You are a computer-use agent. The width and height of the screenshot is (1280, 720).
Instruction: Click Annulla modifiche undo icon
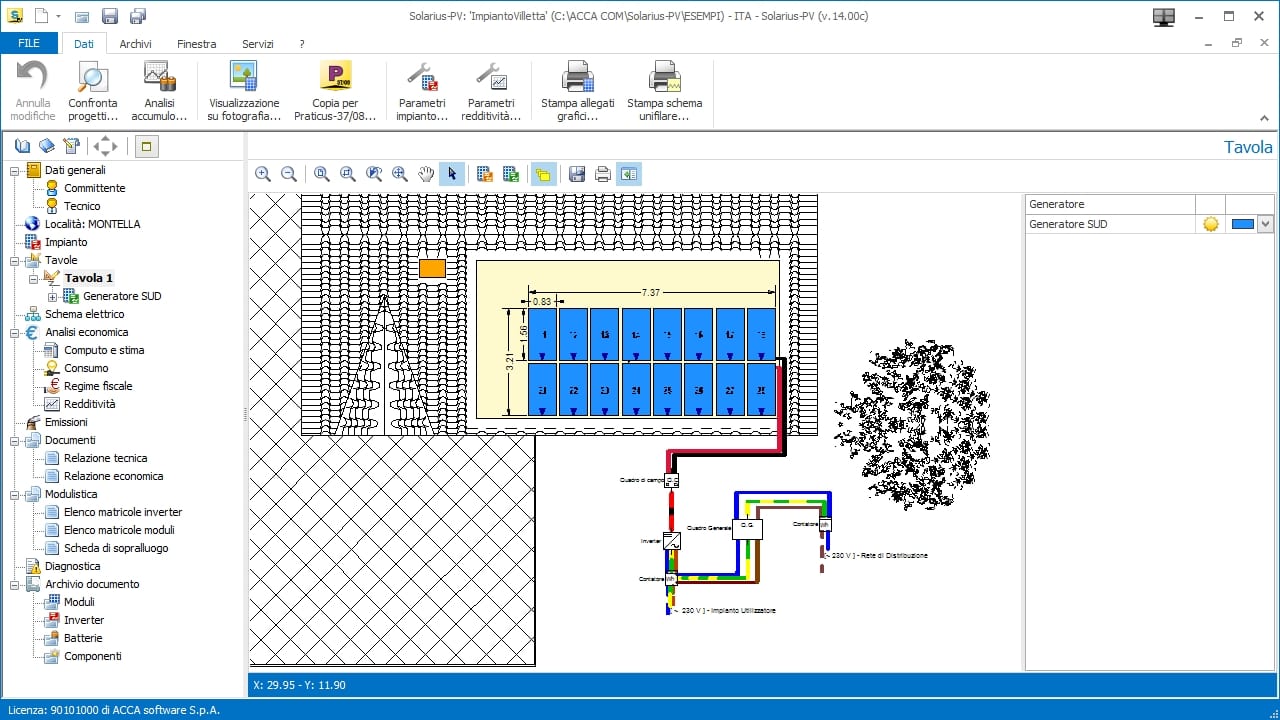[x=33, y=76]
